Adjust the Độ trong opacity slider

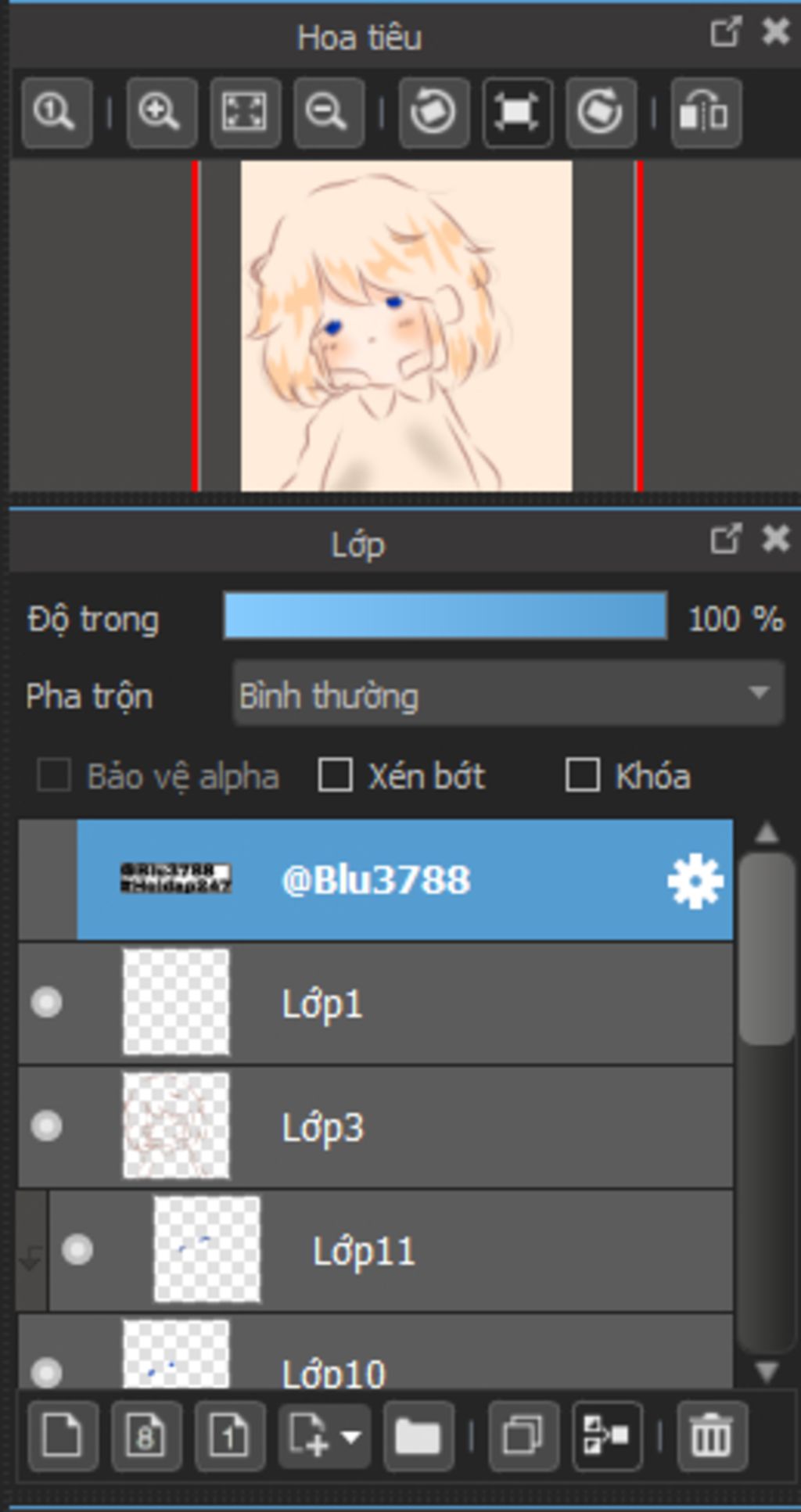click(445, 616)
